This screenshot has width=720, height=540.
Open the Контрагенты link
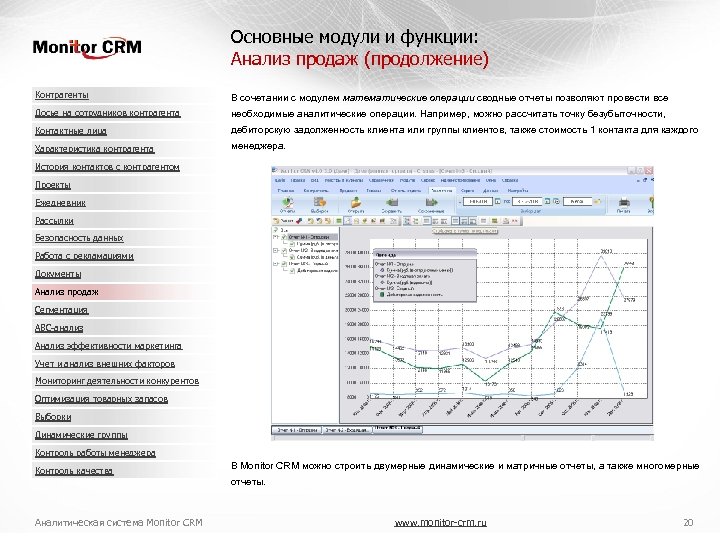coord(62,95)
